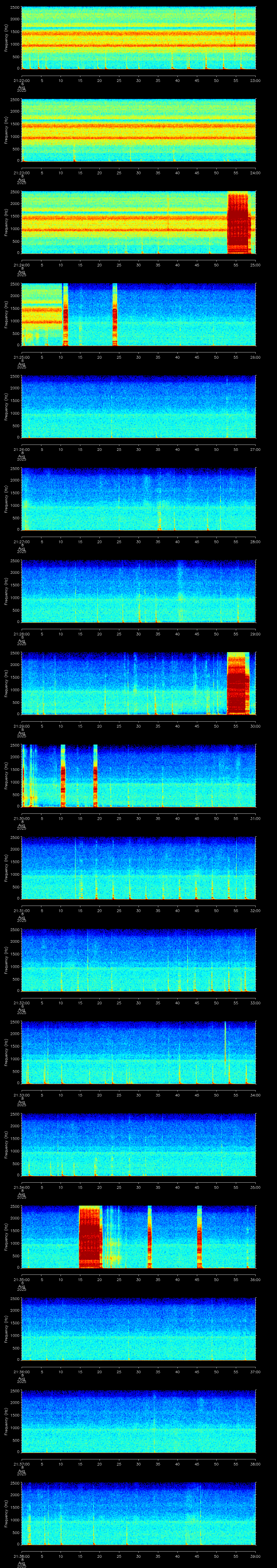
Task: Click the wide red burst in the 21:29:00 panel
Action: (238, 683)
